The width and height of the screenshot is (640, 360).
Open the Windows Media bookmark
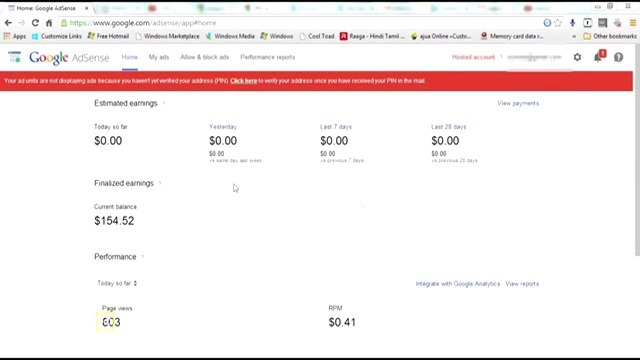tap(230, 36)
